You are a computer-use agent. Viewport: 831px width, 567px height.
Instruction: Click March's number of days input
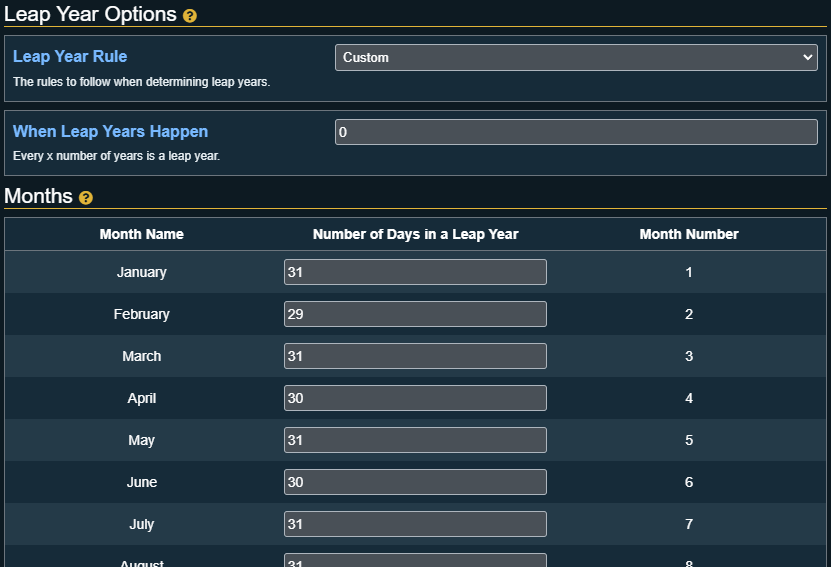[x=415, y=356]
